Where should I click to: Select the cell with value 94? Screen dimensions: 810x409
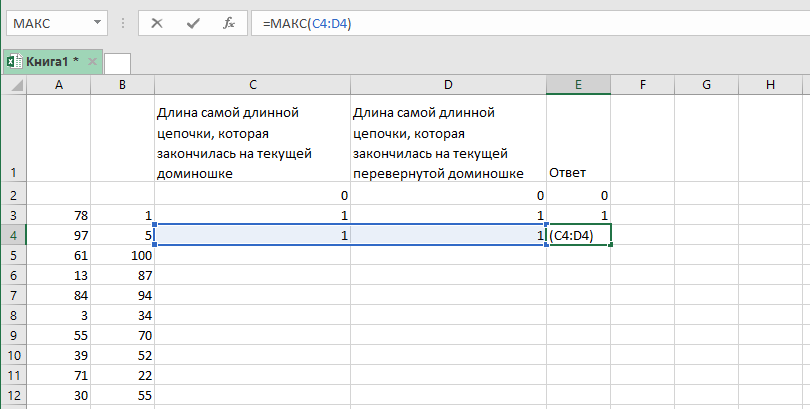(122, 295)
